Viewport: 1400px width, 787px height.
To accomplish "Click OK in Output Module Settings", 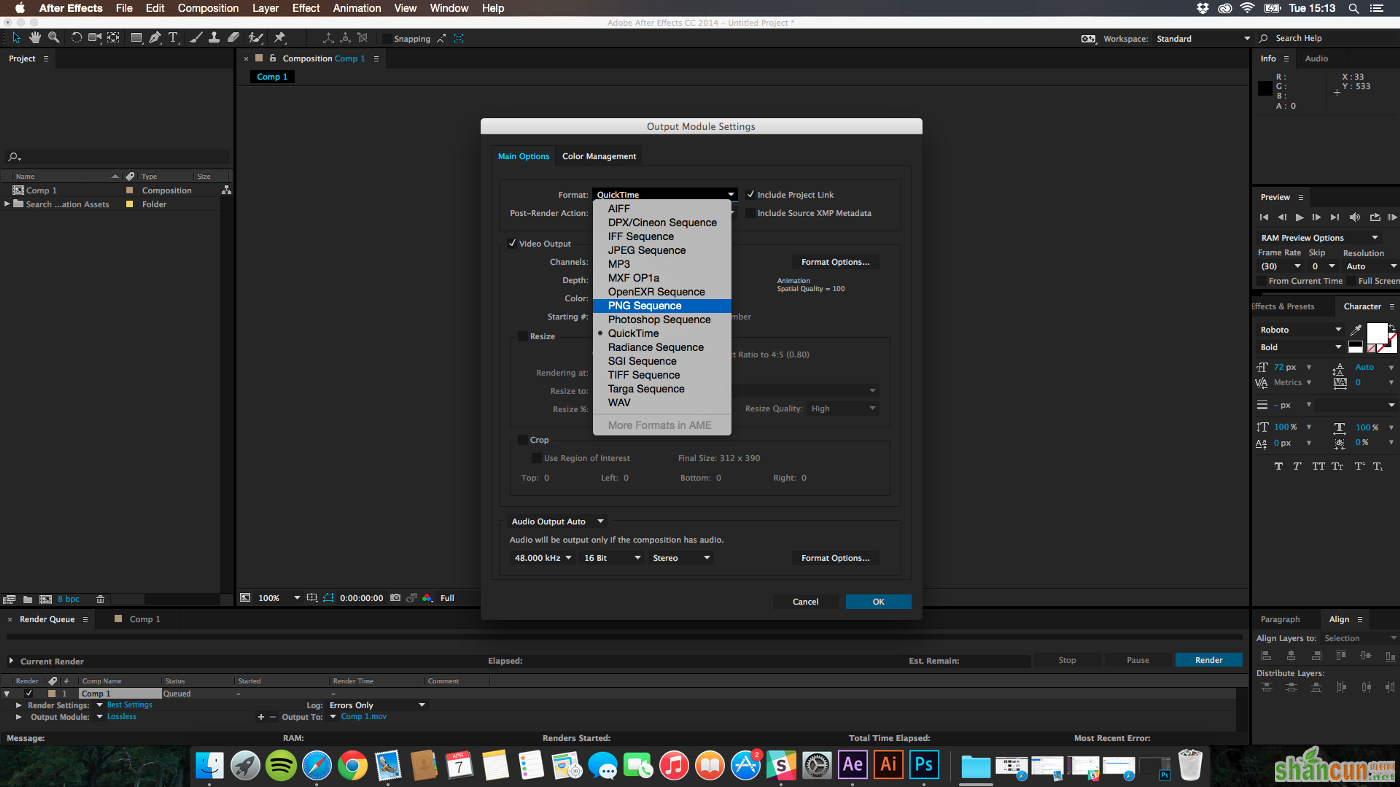I will (878, 602).
